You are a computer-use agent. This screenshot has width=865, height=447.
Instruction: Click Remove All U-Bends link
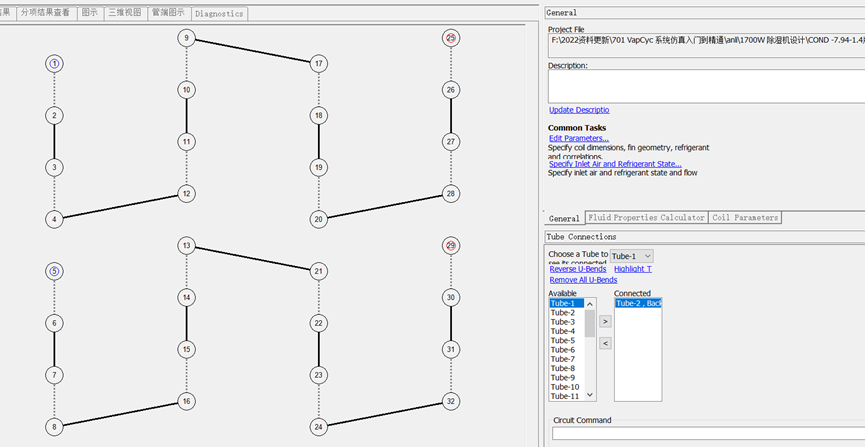[583, 280]
